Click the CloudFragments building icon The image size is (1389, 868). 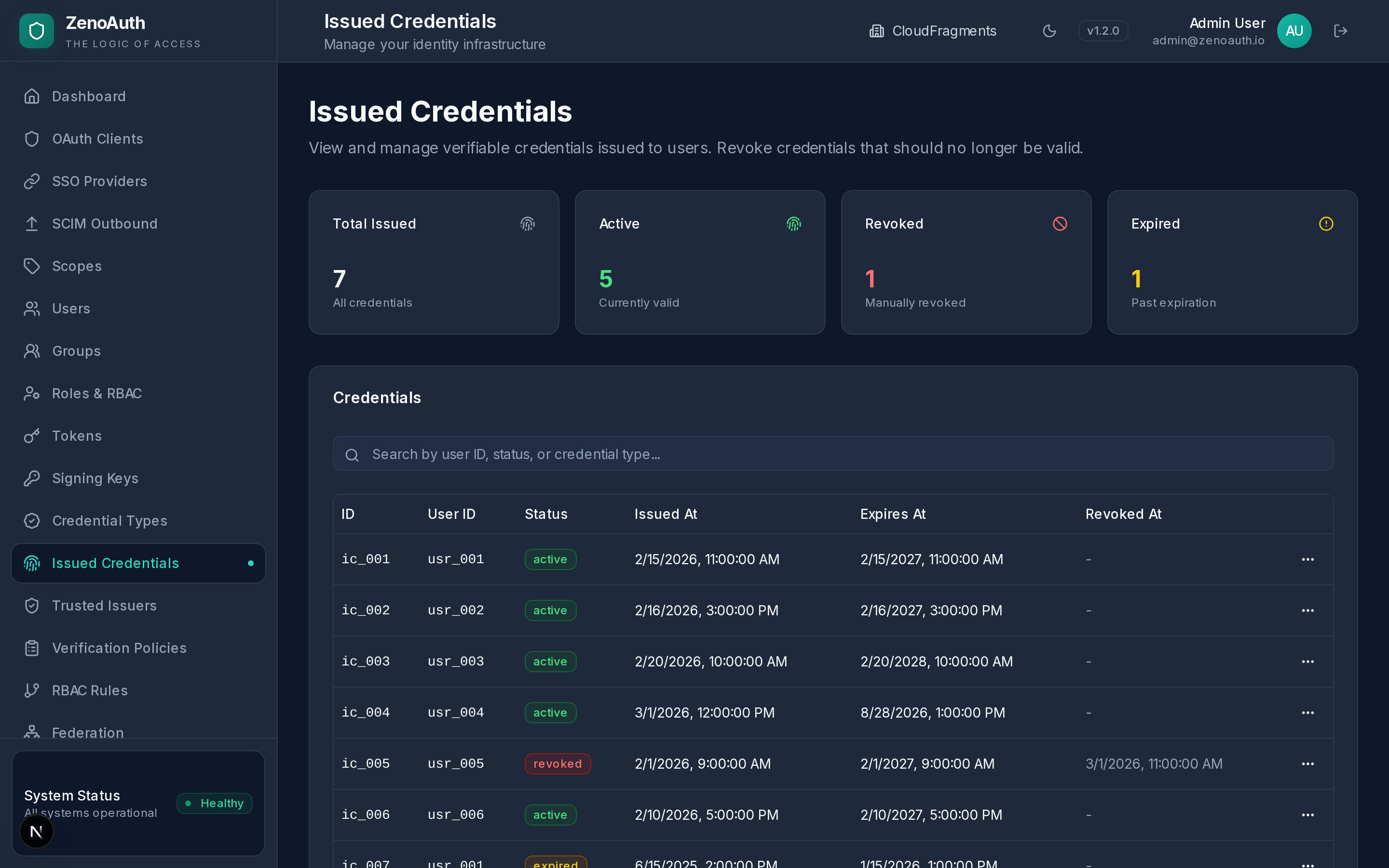tap(876, 30)
